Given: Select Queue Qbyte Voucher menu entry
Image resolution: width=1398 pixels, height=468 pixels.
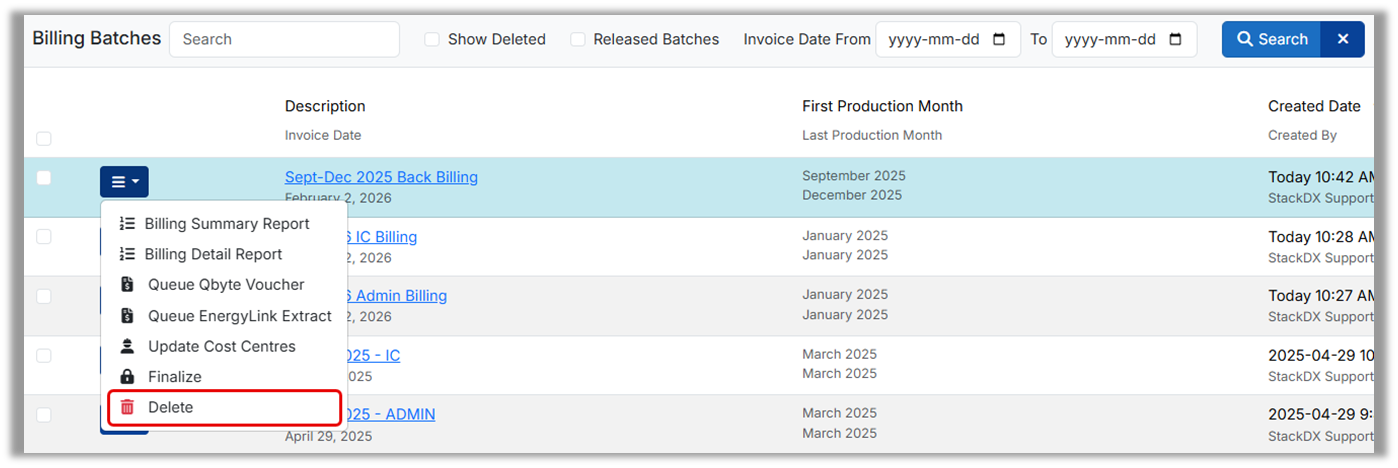Looking at the screenshot, I should [226, 285].
